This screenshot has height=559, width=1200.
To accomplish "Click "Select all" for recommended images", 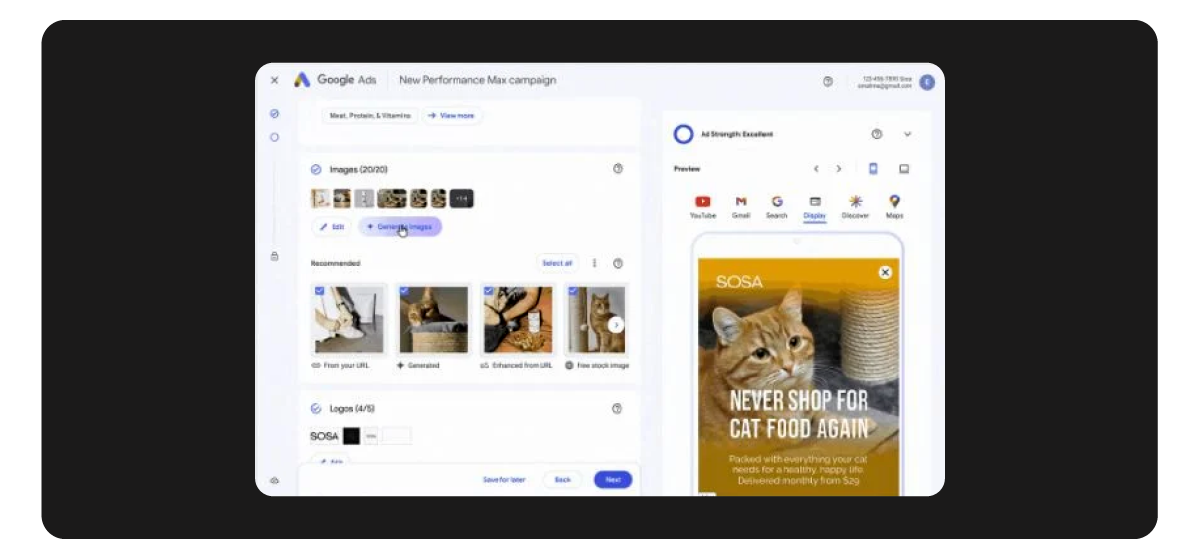I will 557,263.
